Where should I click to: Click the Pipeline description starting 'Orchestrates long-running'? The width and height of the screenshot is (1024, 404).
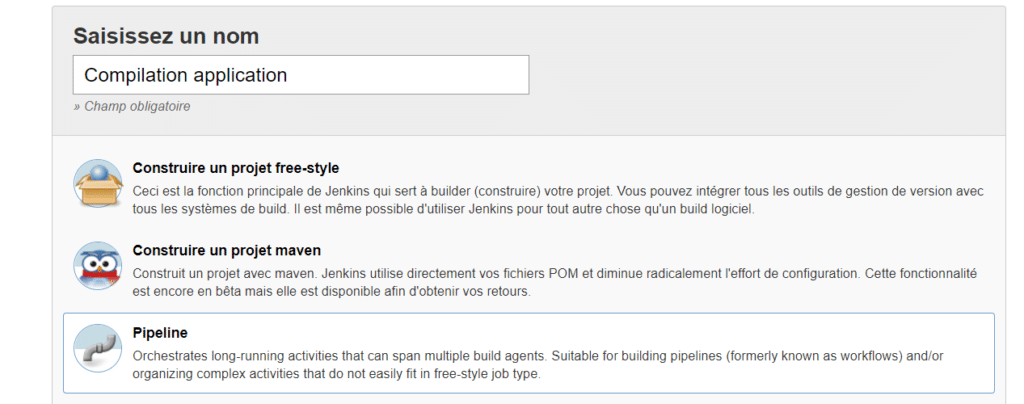pyautogui.click(x=538, y=365)
